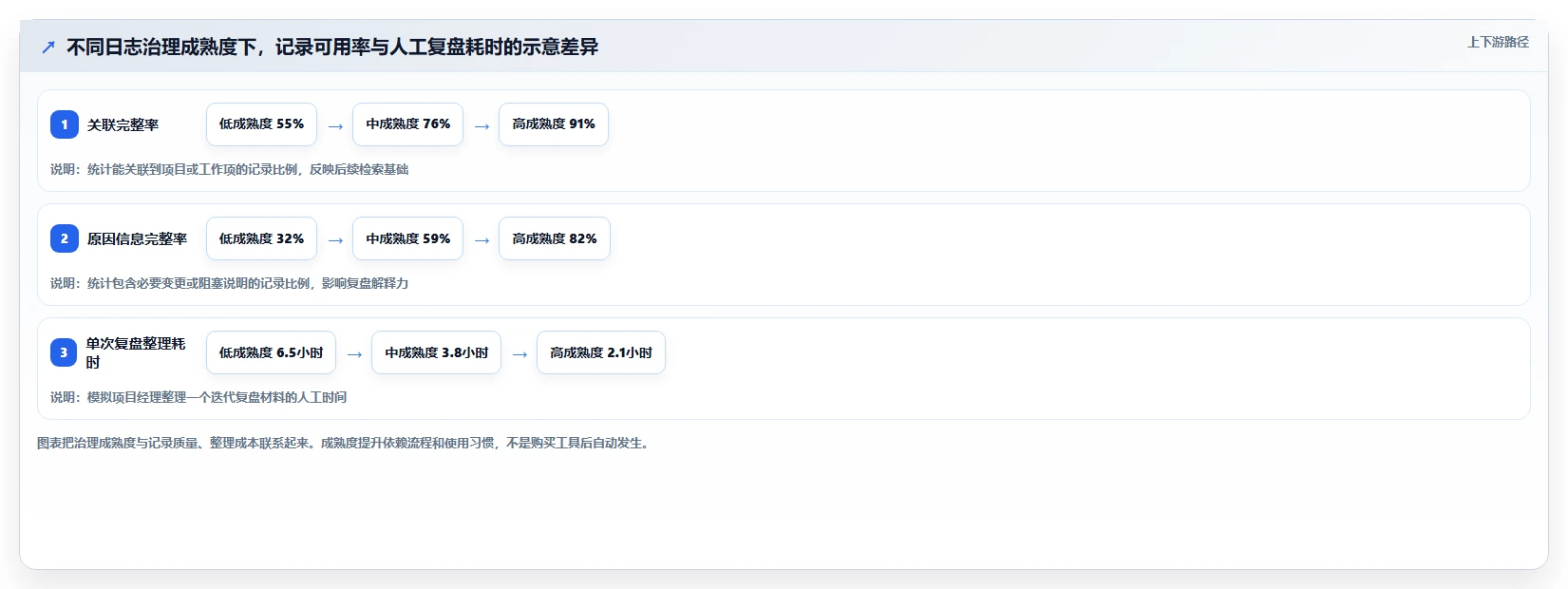Click the description about 关联到项目或工作项

click(x=230, y=169)
